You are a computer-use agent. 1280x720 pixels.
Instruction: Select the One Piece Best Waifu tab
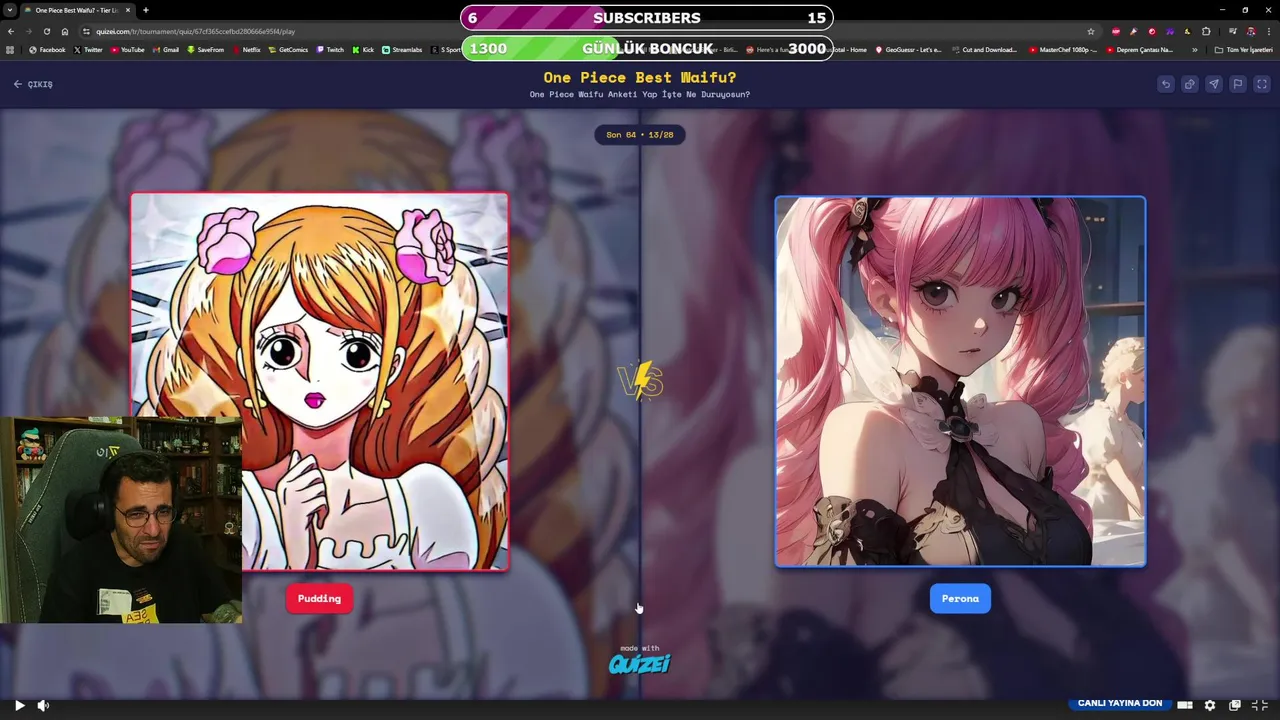[x=76, y=10]
